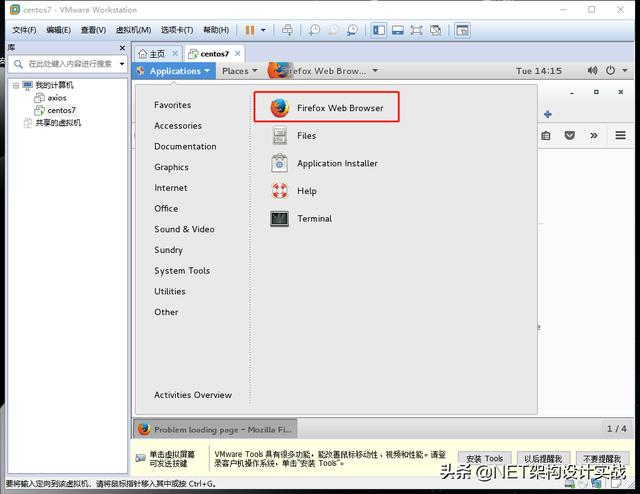The width and height of the screenshot is (640, 494).
Task: Open the snapshot manager icon
Action: [x=352, y=30]
